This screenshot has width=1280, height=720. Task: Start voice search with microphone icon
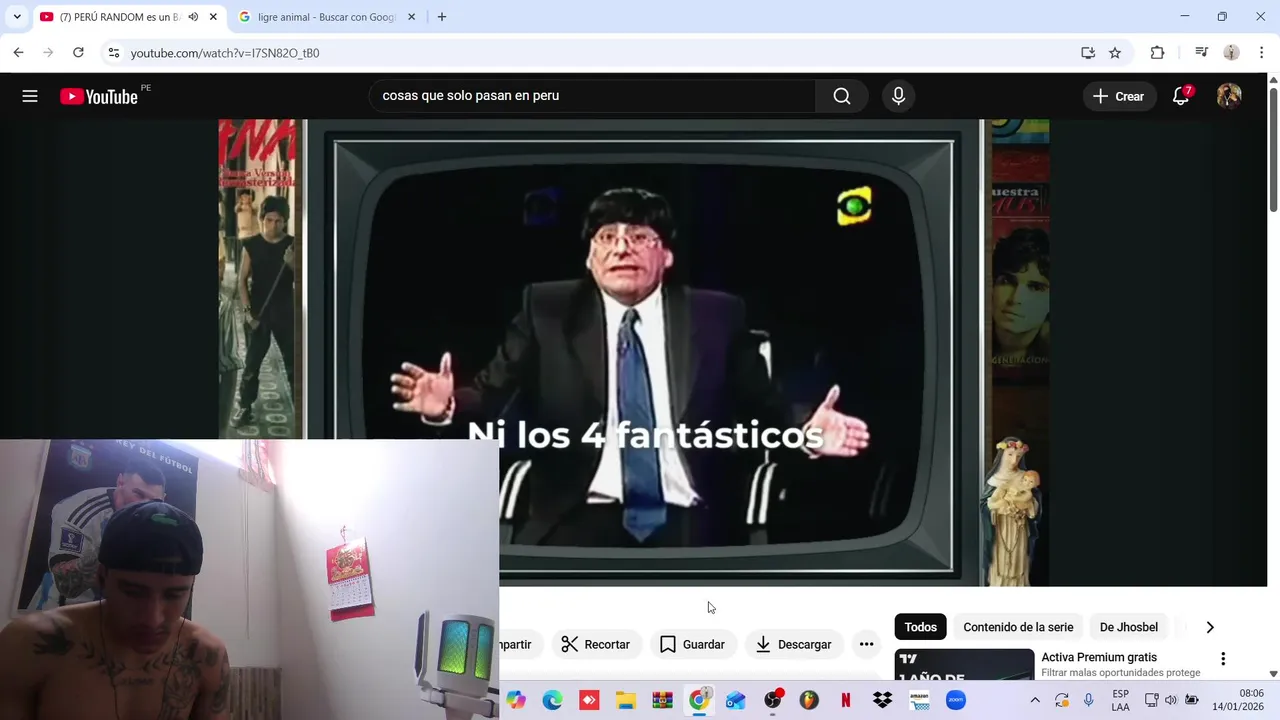(x=898, y=96)
